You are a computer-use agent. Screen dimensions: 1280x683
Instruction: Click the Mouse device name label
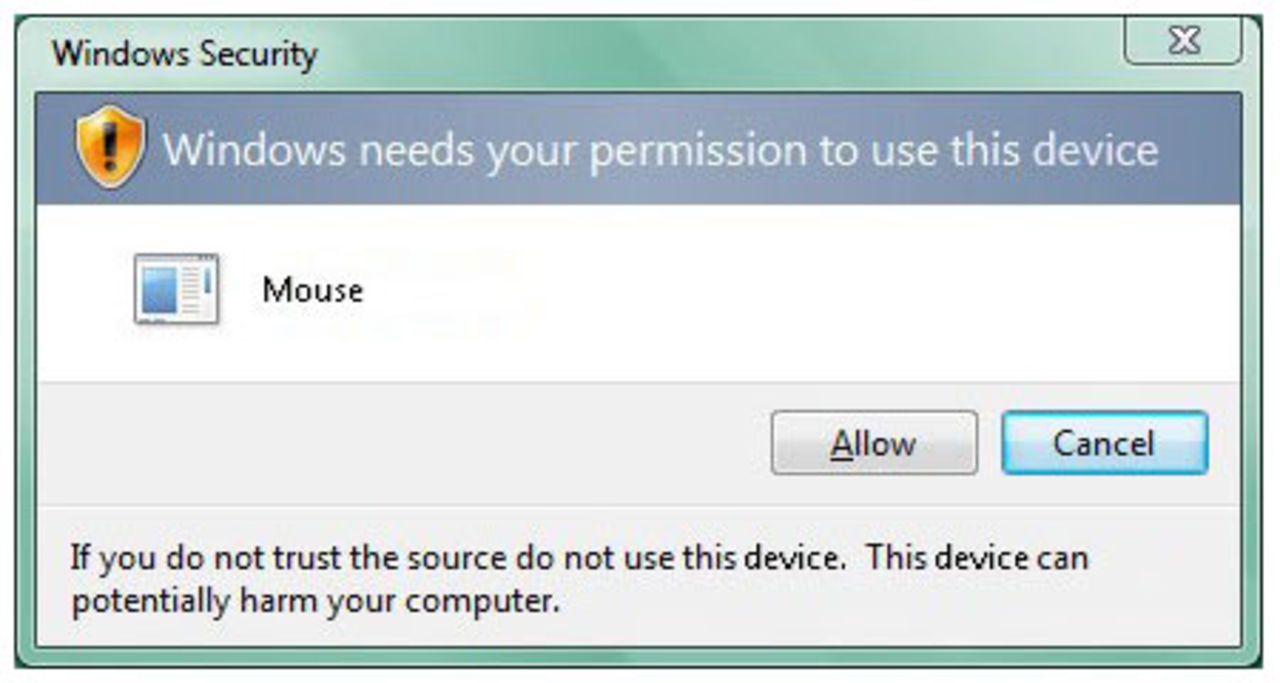[x=312, y=290]
